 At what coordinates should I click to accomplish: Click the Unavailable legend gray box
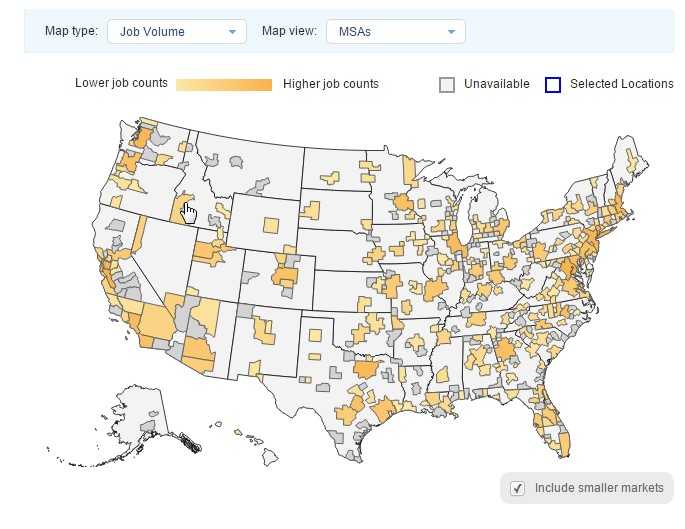coord(447,85)
